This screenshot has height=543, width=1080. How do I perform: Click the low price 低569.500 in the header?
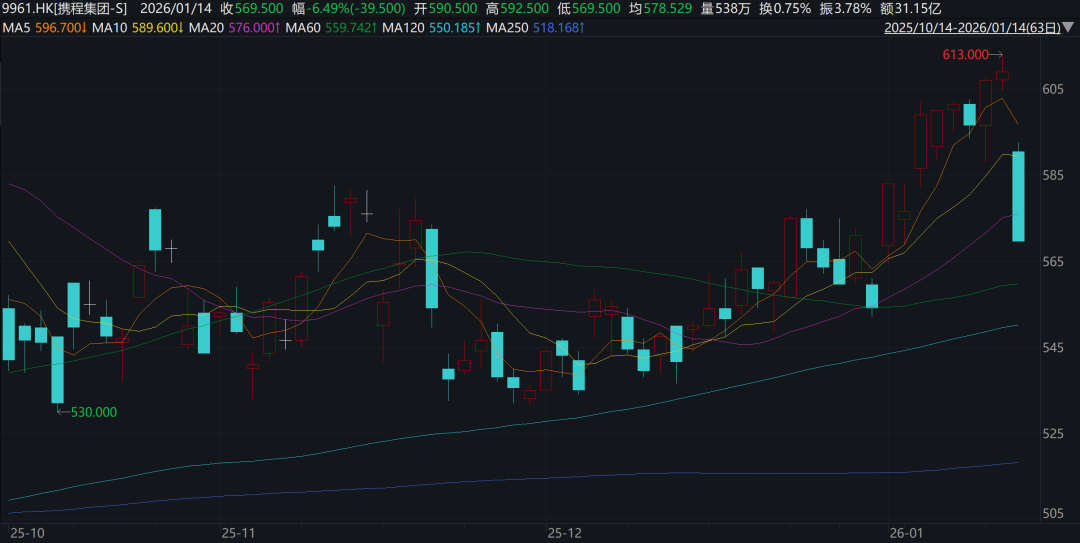click(x=589, y=9)
